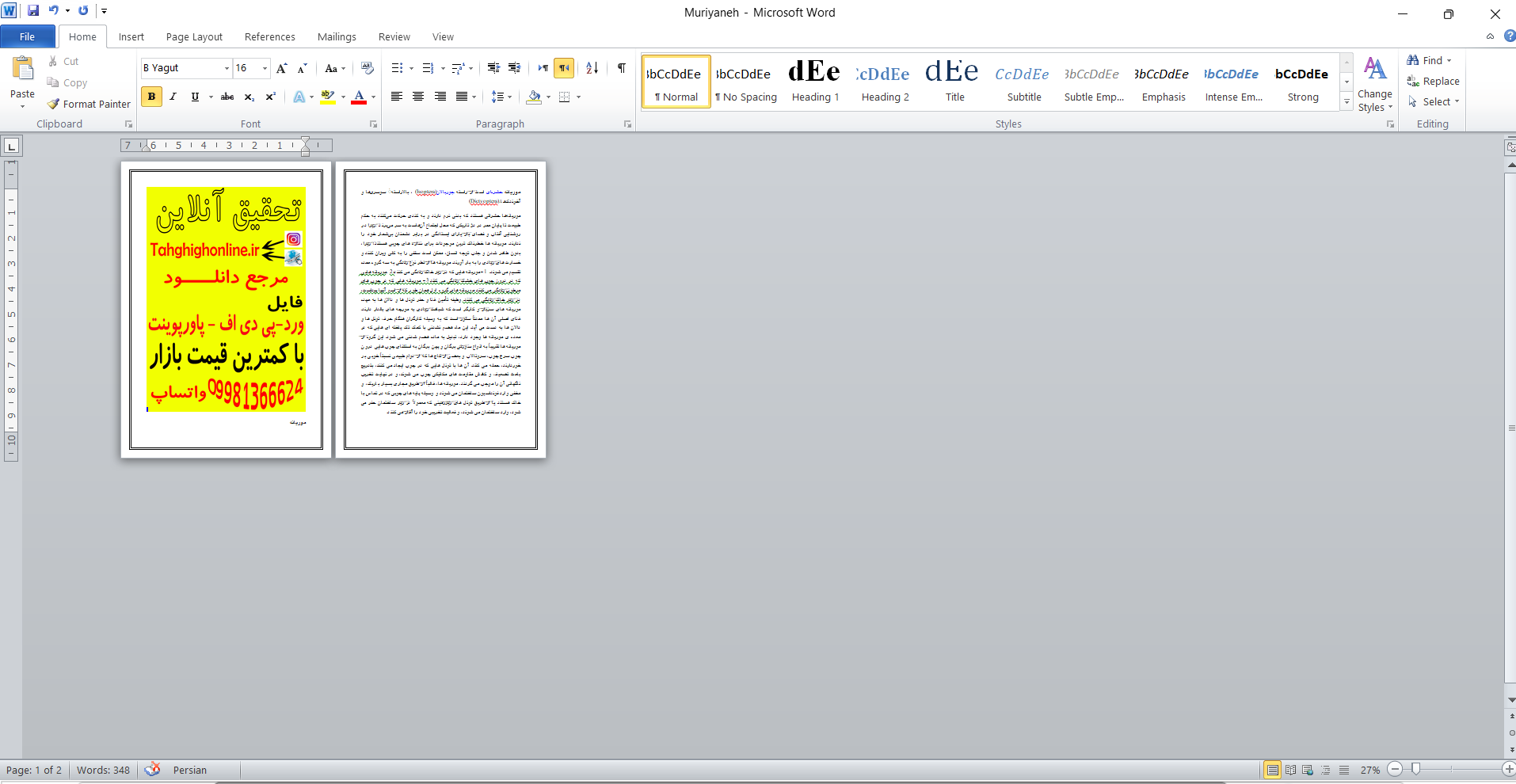This screenshot has width=1516, height=784.
Task: Click the Format Painter button
Action: [x=89, y=104]
